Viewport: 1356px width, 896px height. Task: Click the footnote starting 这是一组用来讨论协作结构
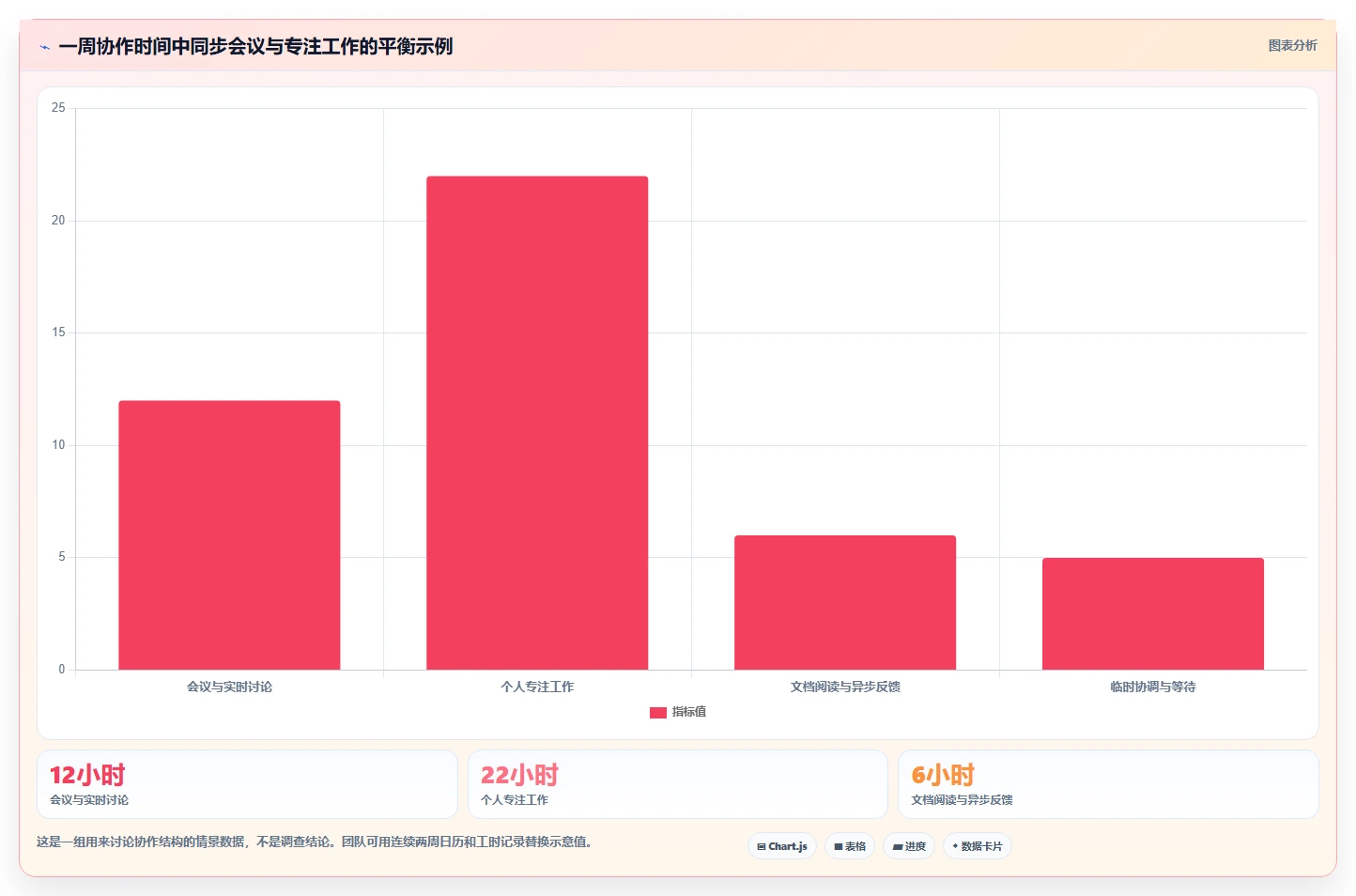click(x=315, y=842)
